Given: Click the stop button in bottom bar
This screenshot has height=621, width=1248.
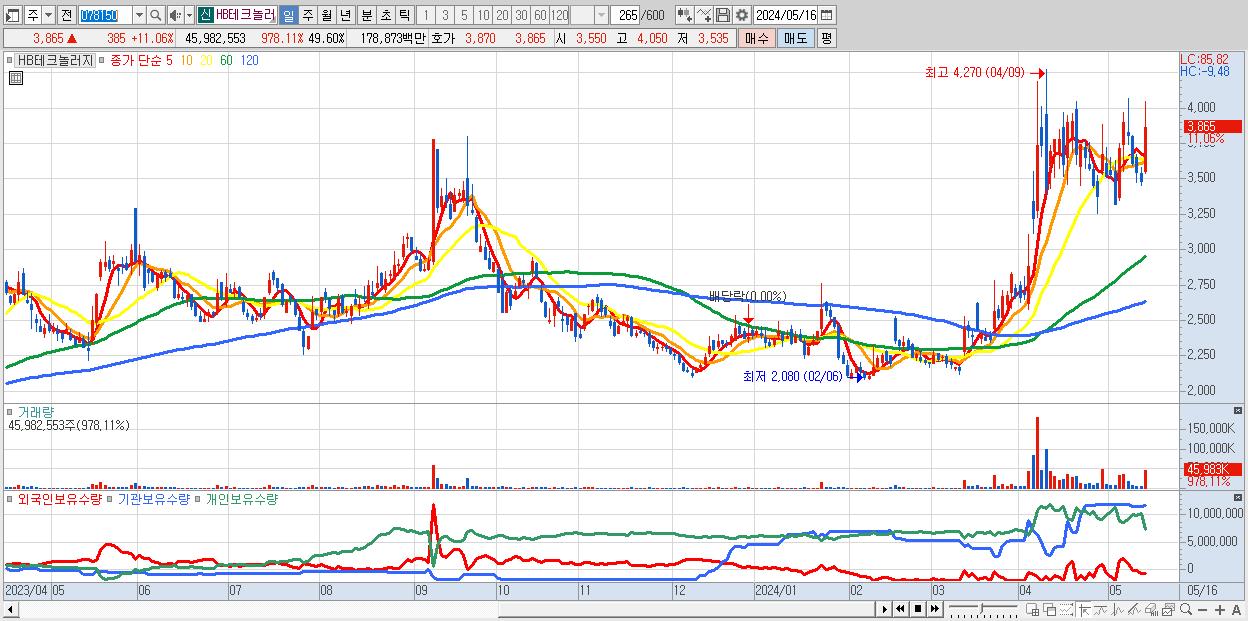Looking at the screenshot, I should click(918, 608).
